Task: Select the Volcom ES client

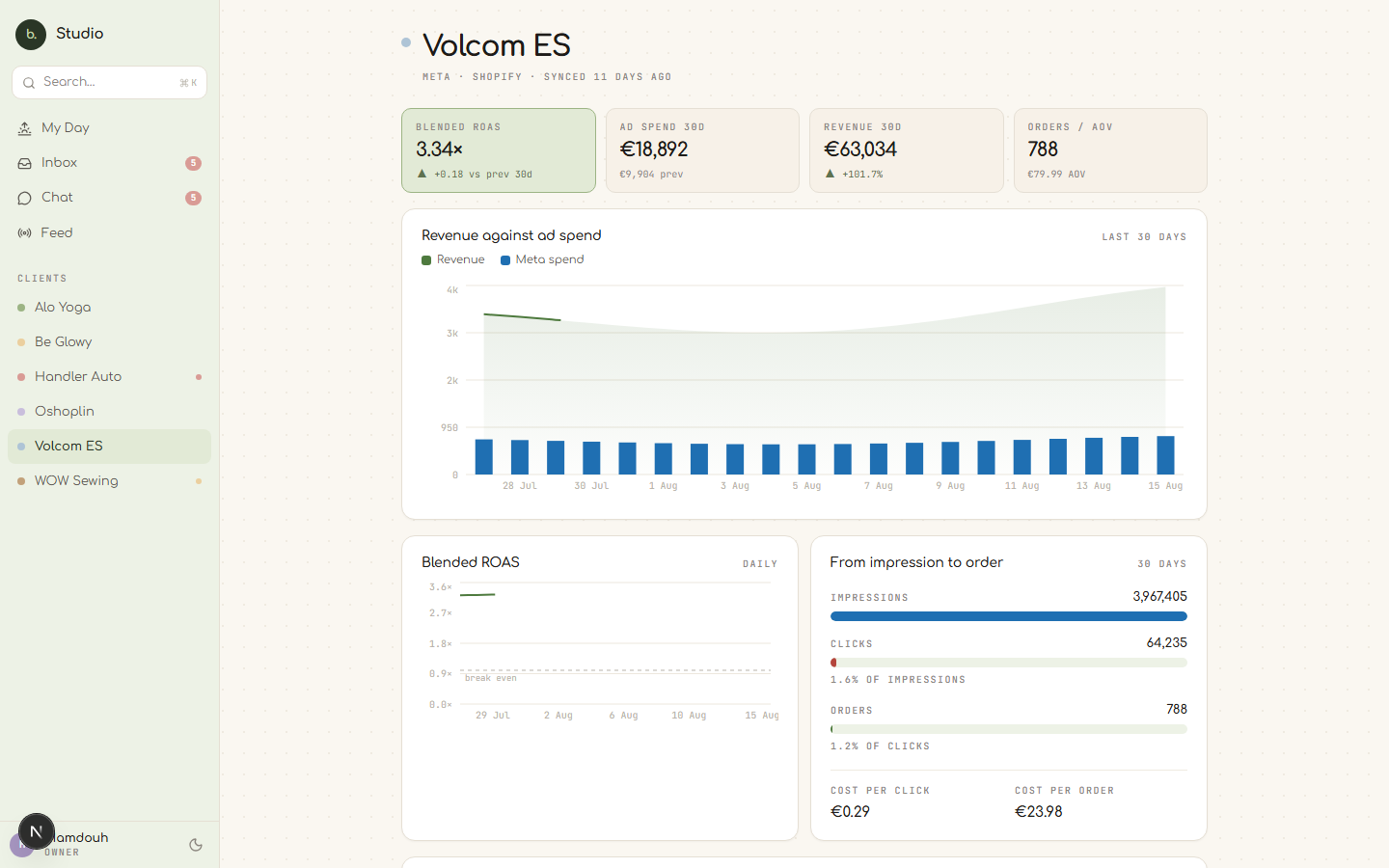Action: coord(109,446)
